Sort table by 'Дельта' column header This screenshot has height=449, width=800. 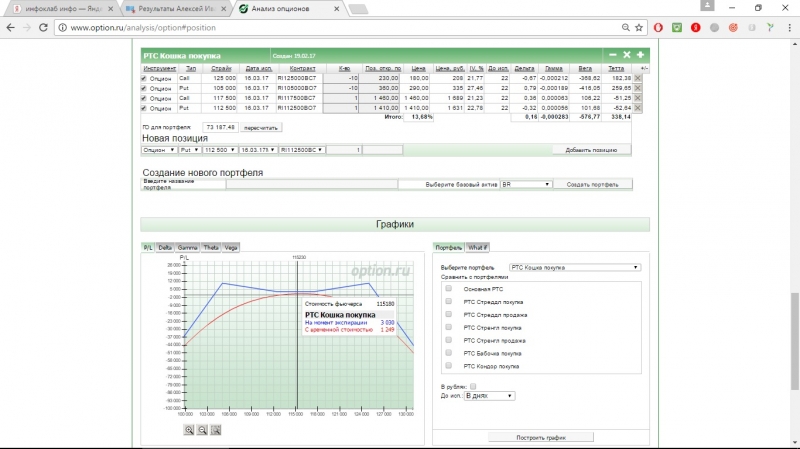click(524, 68)
